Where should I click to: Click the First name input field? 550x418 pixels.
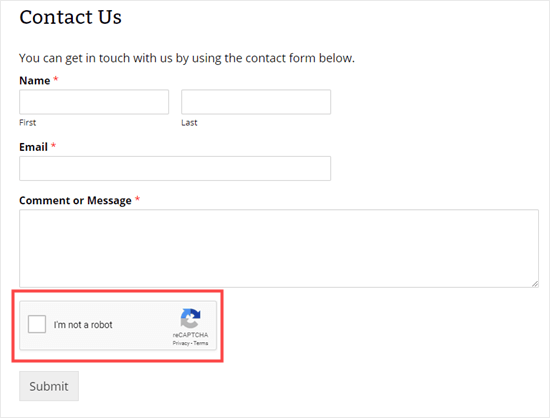[x=94, y=102]
